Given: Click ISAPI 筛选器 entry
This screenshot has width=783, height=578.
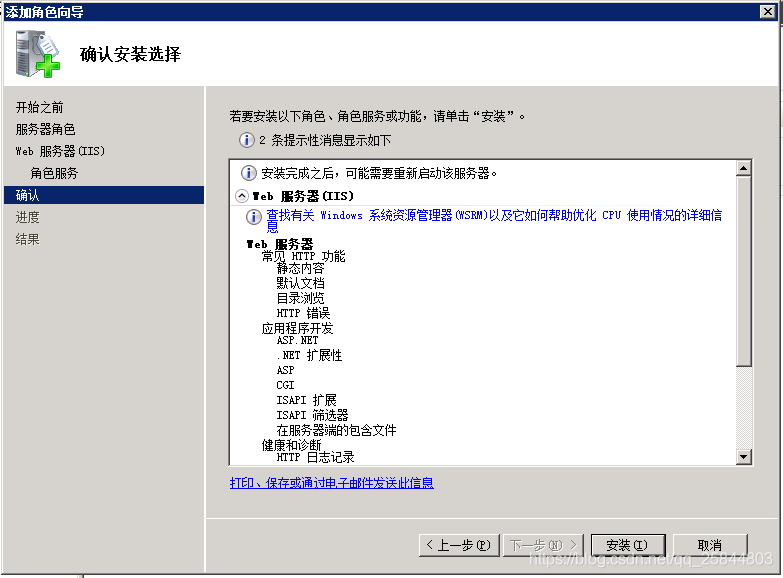Looking at the screenshot, I should pyautogui.click(x=313, y=415).
